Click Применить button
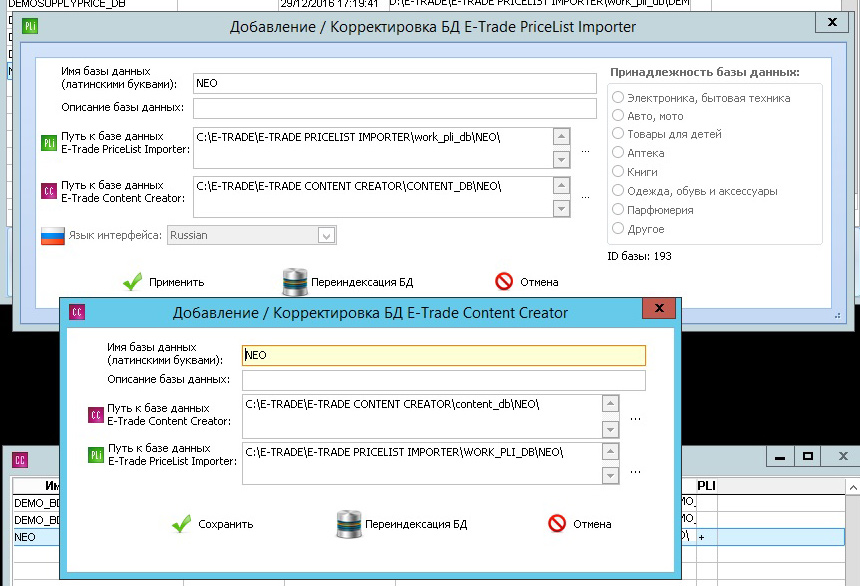The height and width of the screenshot is (586, 860). click(163, 282)
